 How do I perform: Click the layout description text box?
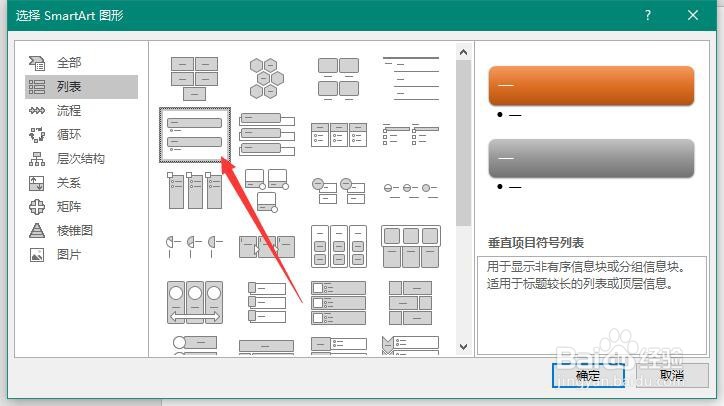pyautogui.click(x=591, y=305)
